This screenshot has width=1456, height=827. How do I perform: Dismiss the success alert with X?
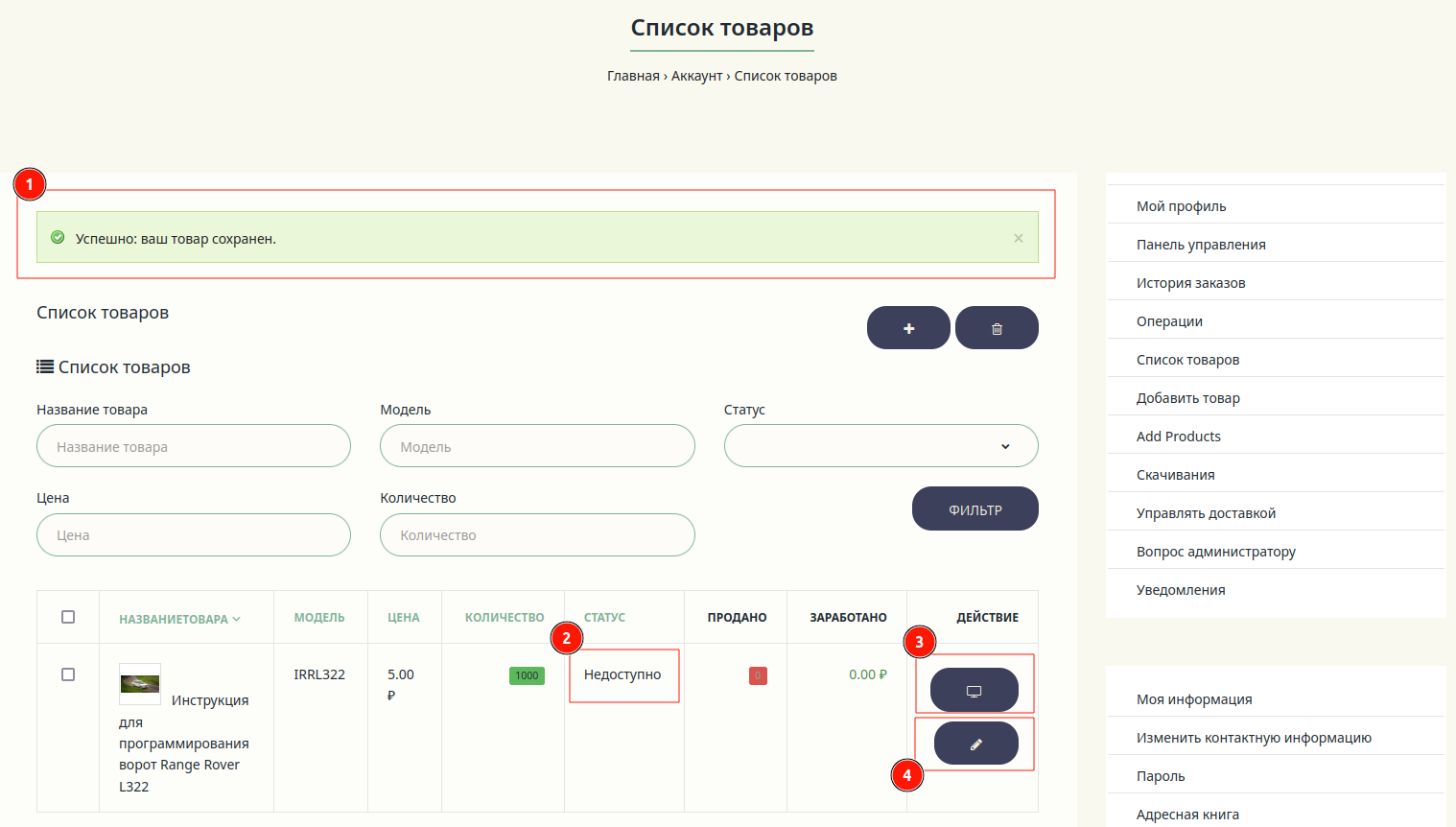tap(1019, 238)
